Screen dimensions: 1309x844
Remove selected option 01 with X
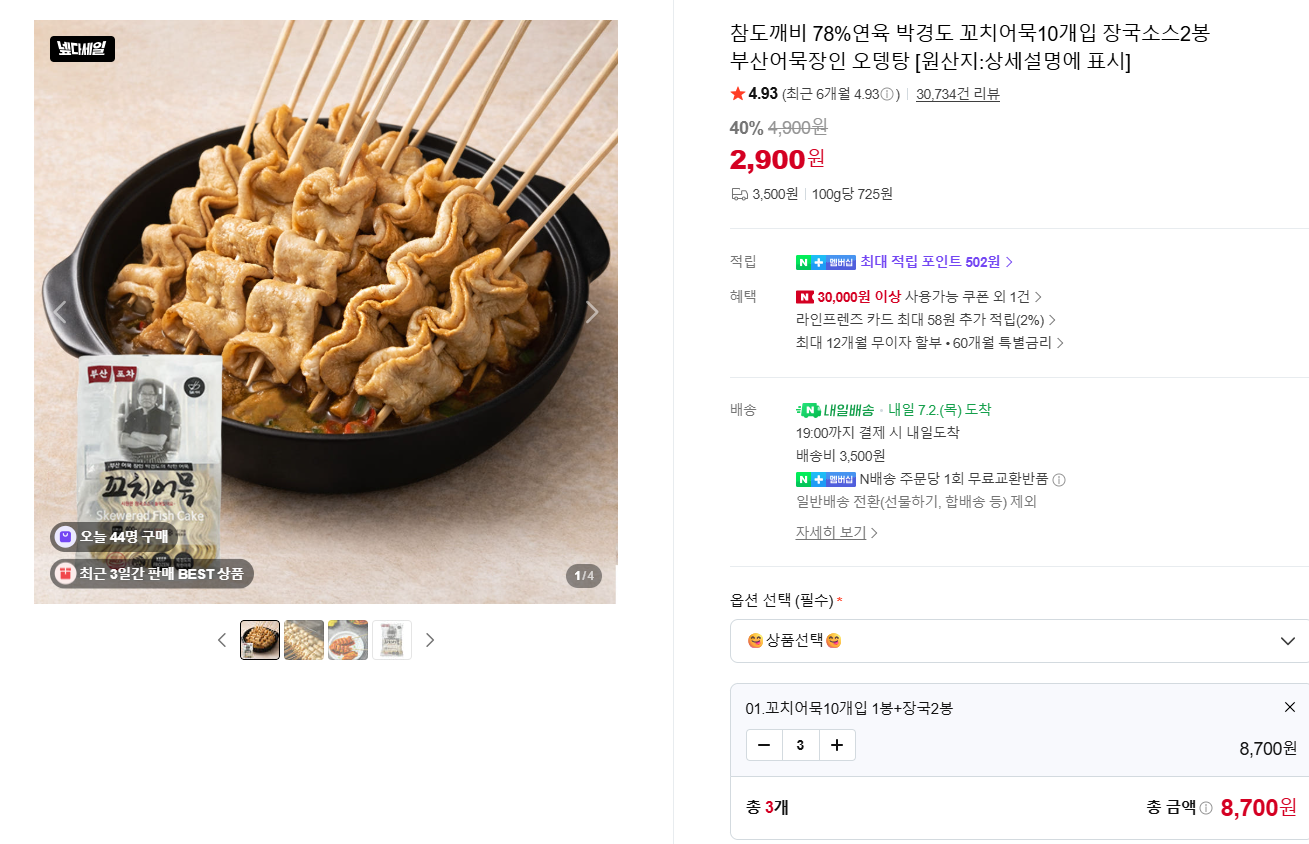(1289, 707)
